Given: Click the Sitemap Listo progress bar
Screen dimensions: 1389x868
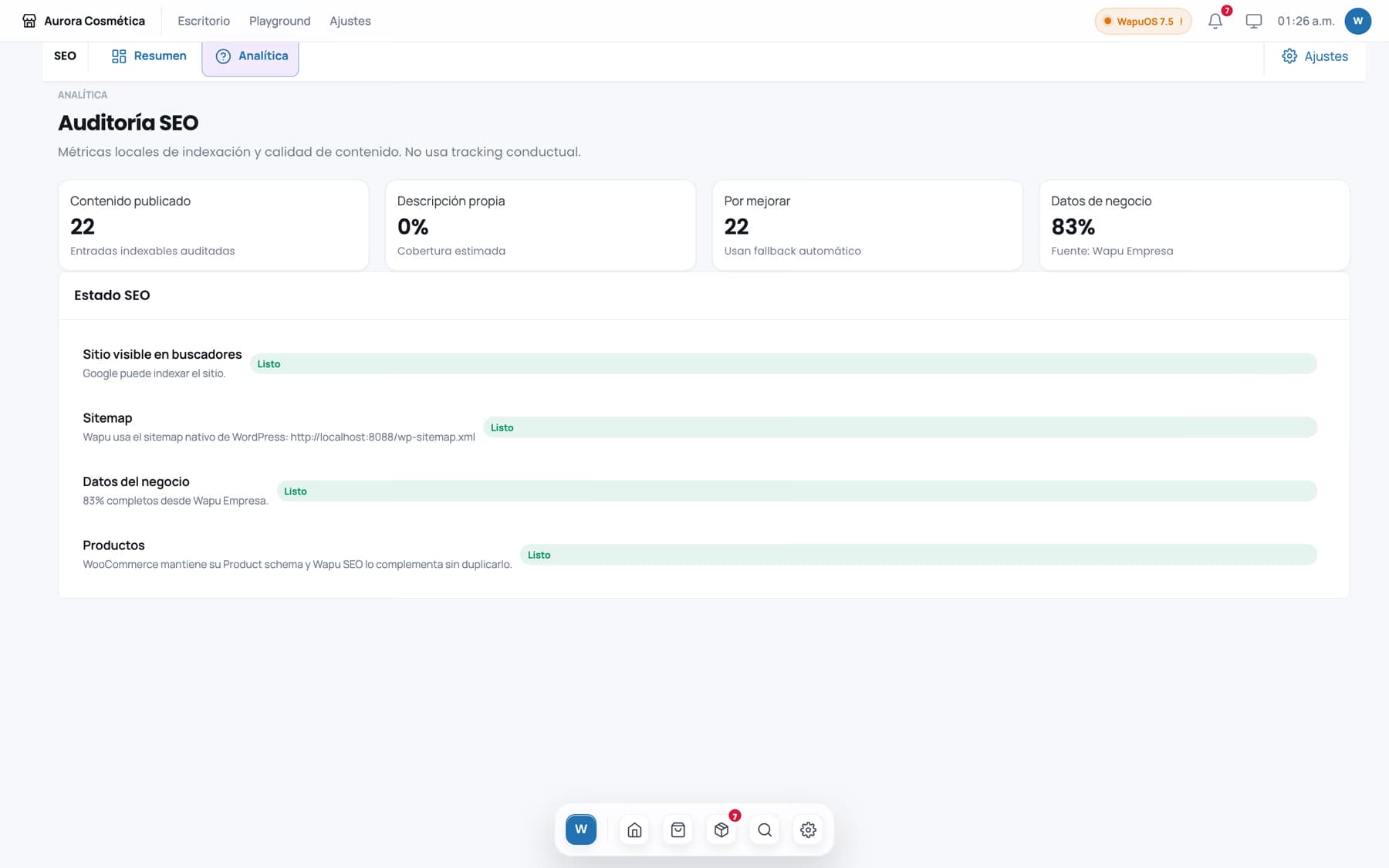Looking at the screenshot, I should coord(900,427).
